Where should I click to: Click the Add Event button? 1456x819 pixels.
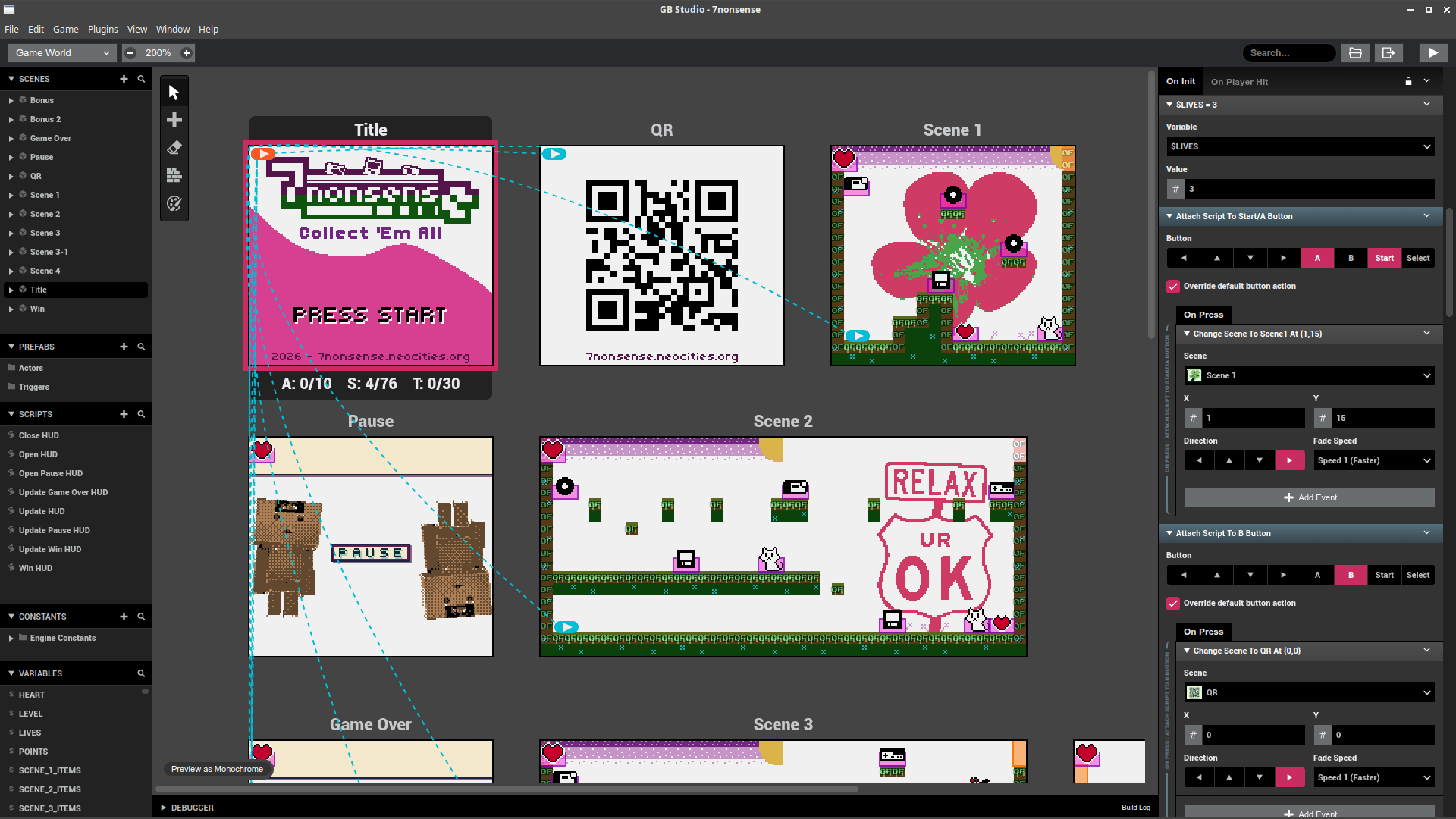click(1310, 497)
